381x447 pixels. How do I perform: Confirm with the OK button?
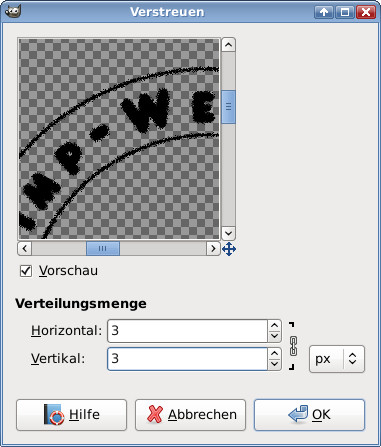(x=309, y=415)
